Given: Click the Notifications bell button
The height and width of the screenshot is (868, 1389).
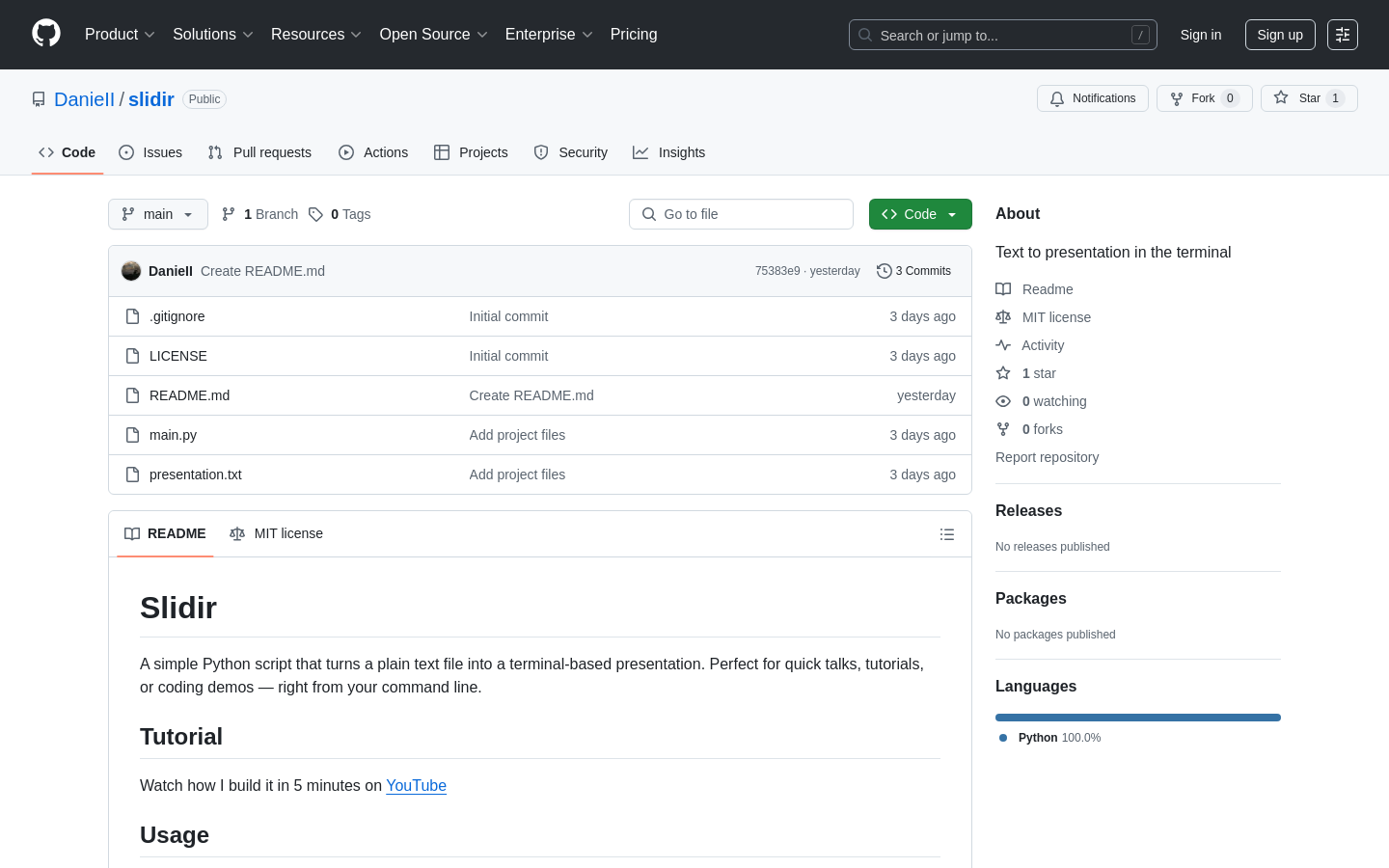Looking at the screenshot, I should click(x=1093, y=98).
